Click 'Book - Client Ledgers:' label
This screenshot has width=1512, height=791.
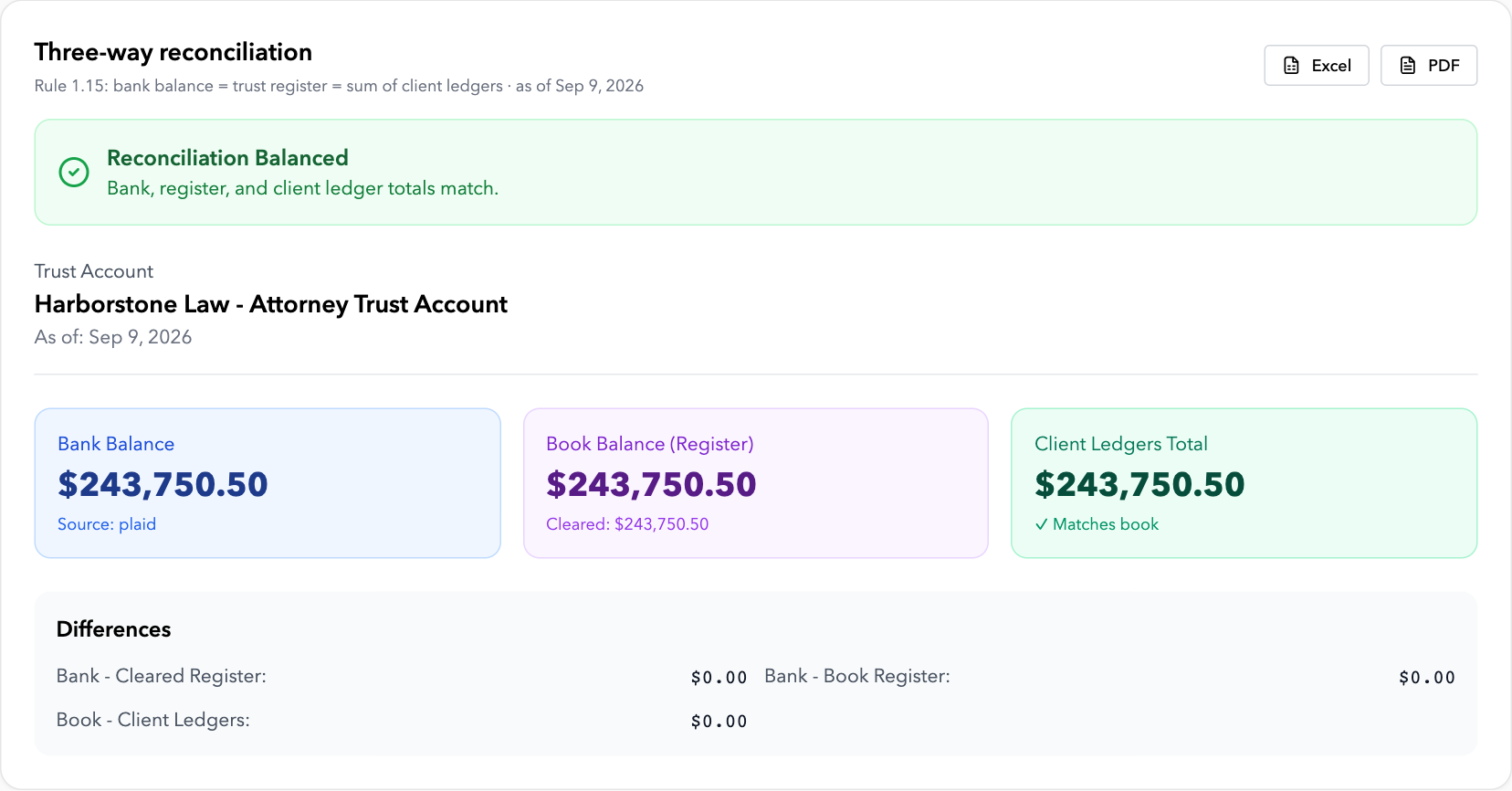[x=153, y=720]
